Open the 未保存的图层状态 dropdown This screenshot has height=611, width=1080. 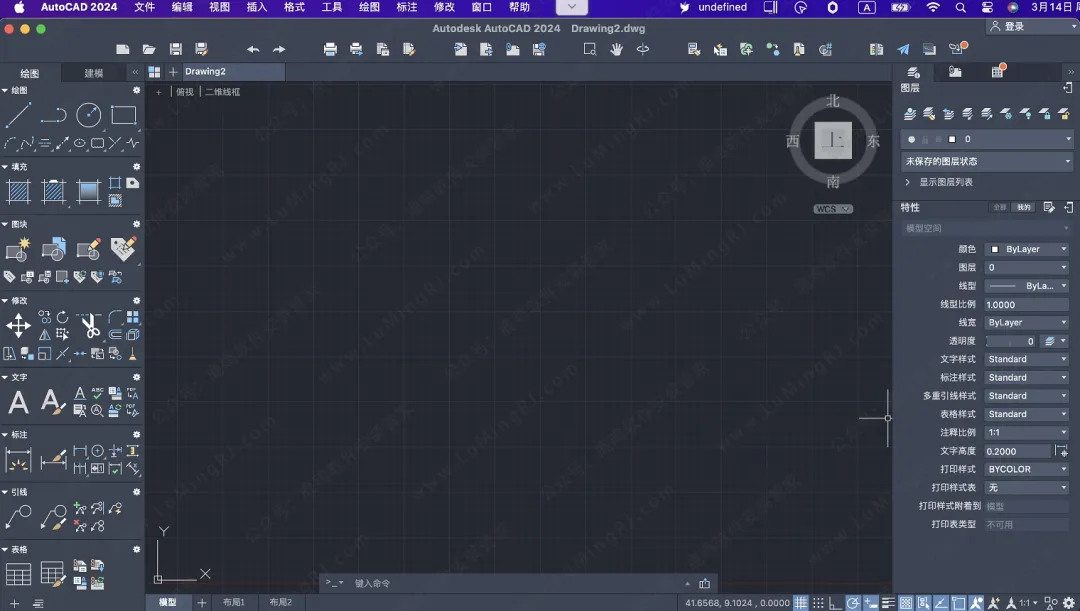986,161
